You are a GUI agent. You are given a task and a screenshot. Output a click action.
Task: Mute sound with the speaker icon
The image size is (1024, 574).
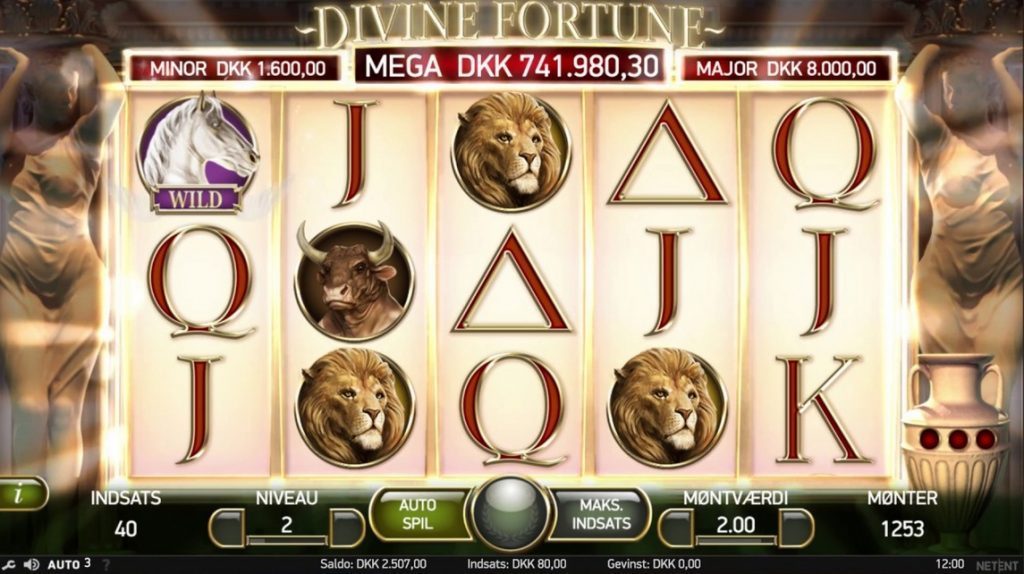pos(31,565)
